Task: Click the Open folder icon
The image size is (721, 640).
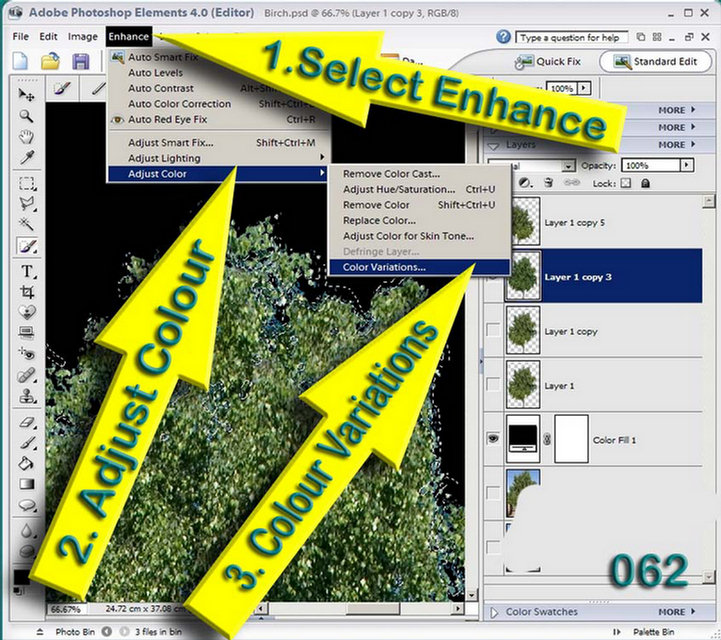Action: coord(51,61)
